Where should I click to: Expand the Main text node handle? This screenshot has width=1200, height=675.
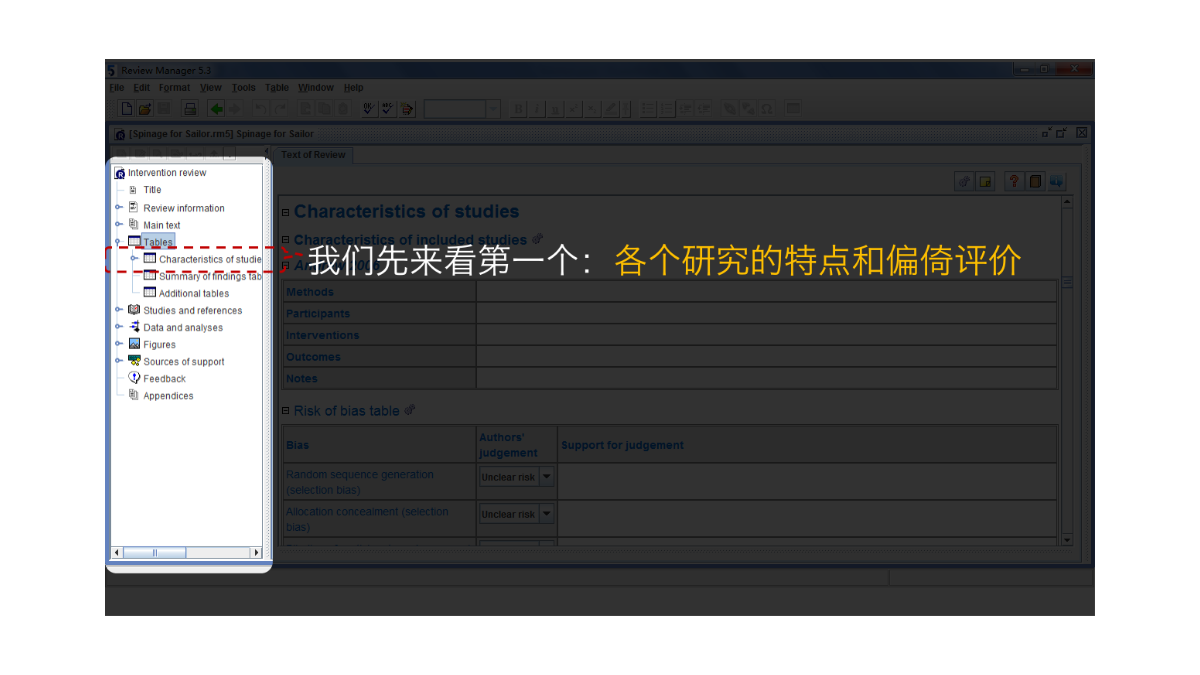pyautogui.click(x=119, y=224)
